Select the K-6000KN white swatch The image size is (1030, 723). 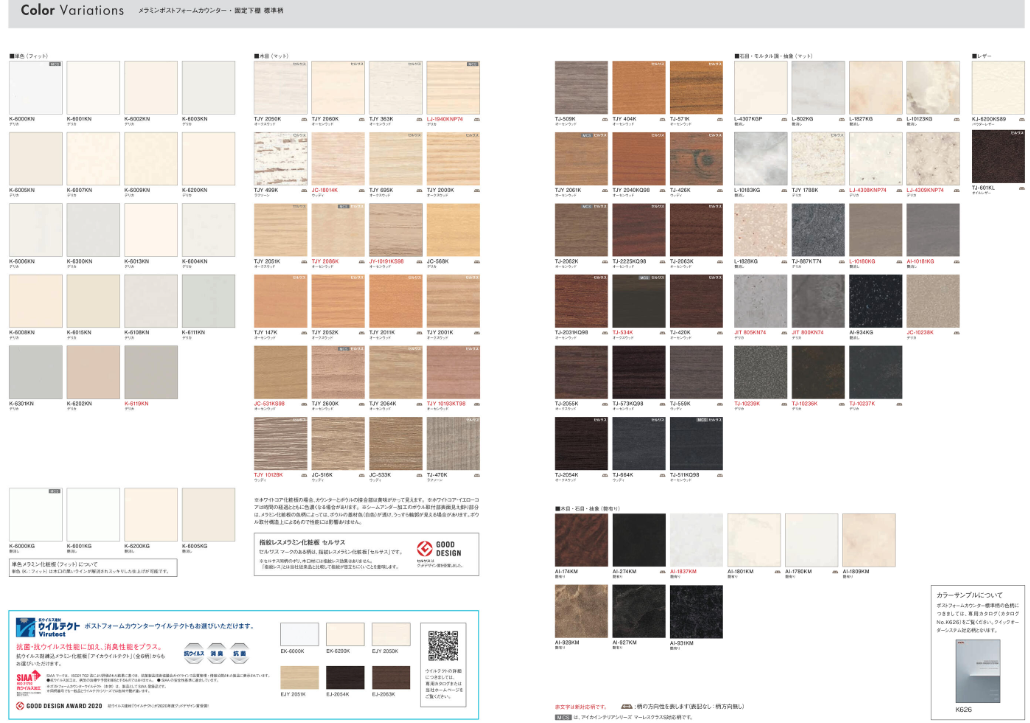click(x=35, y=88)
